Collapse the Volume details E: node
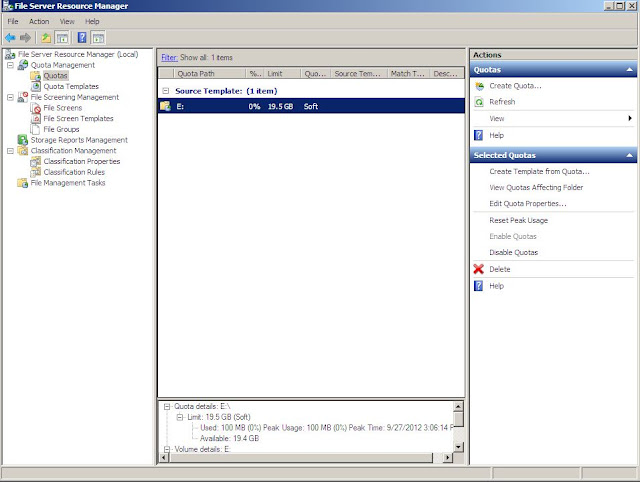 pyautogui.click(x=167, y=449)
